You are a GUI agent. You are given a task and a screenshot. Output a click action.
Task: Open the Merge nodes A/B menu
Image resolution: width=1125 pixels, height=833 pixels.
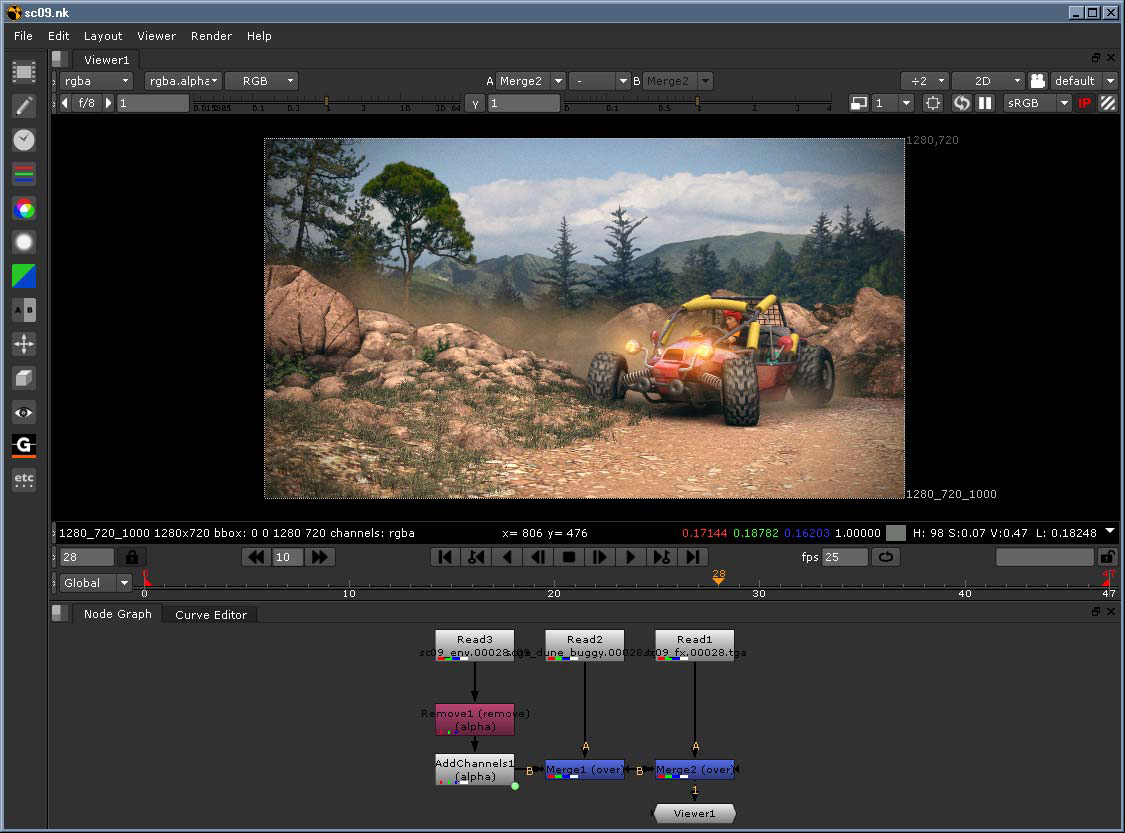(24, 310)
